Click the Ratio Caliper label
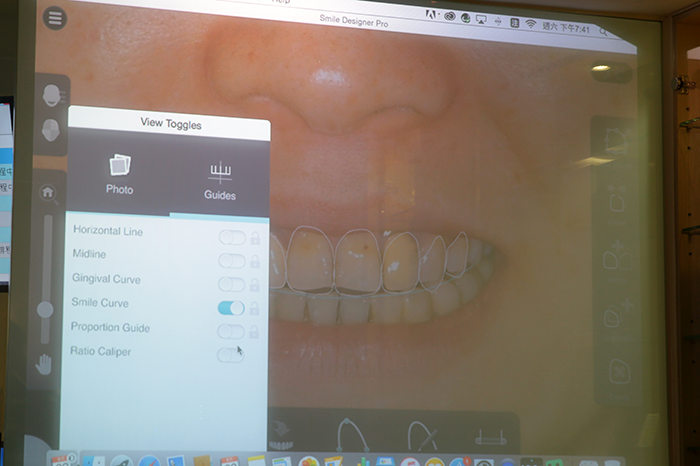700x466 pixels. point(100,351)
